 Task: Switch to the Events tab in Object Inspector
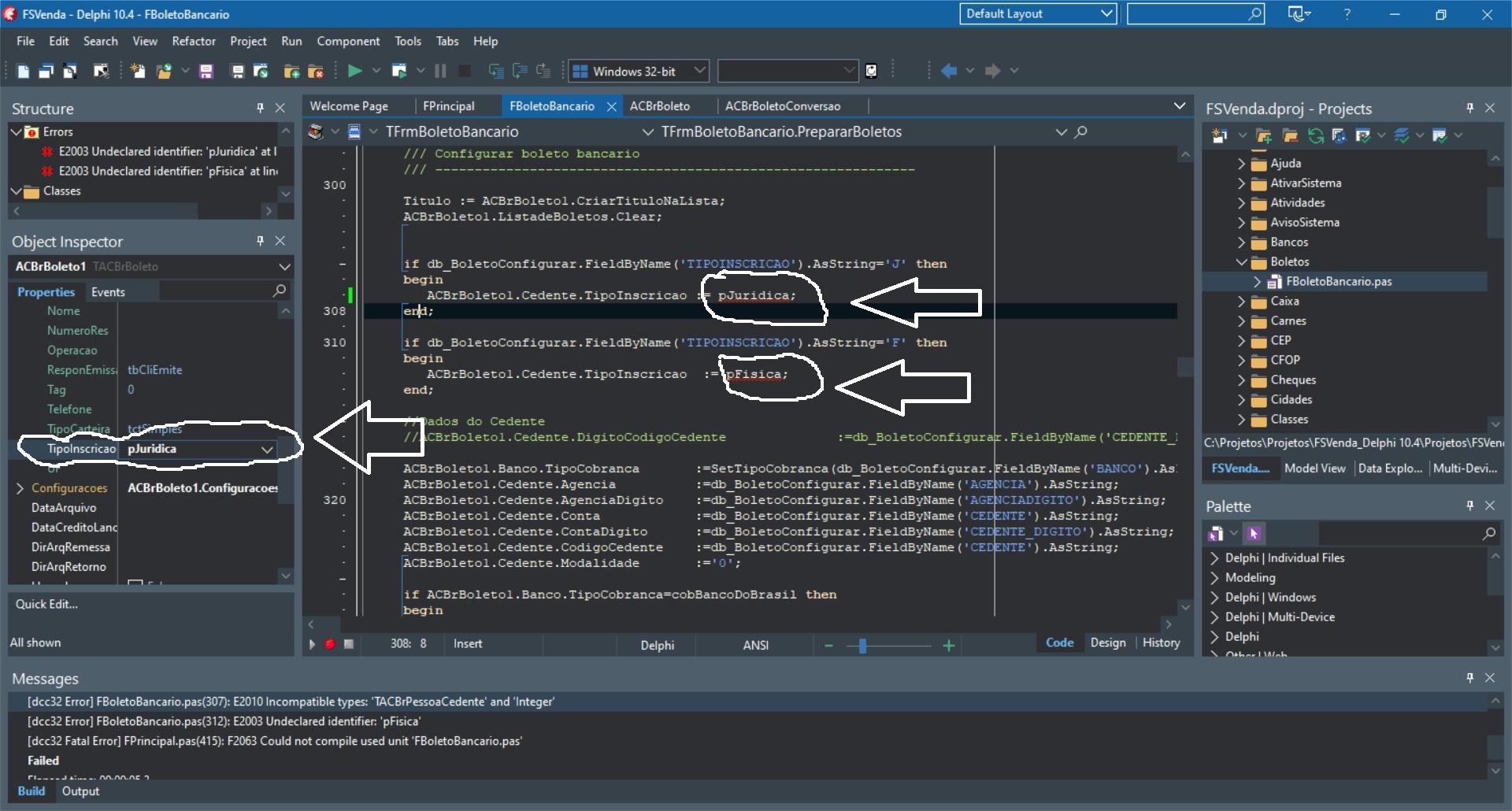pos(108,292)
